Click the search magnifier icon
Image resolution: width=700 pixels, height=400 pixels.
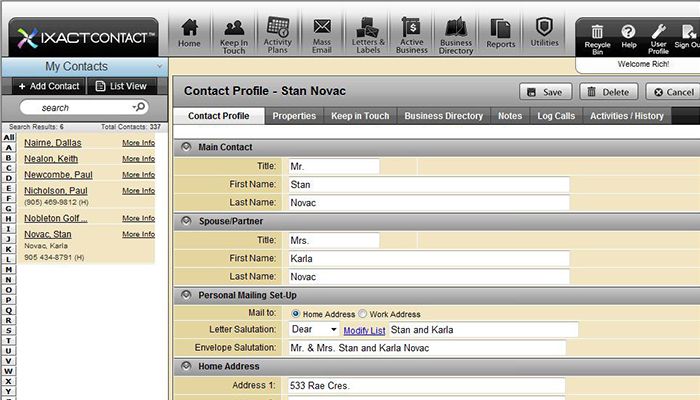click(x=141, y=107)
